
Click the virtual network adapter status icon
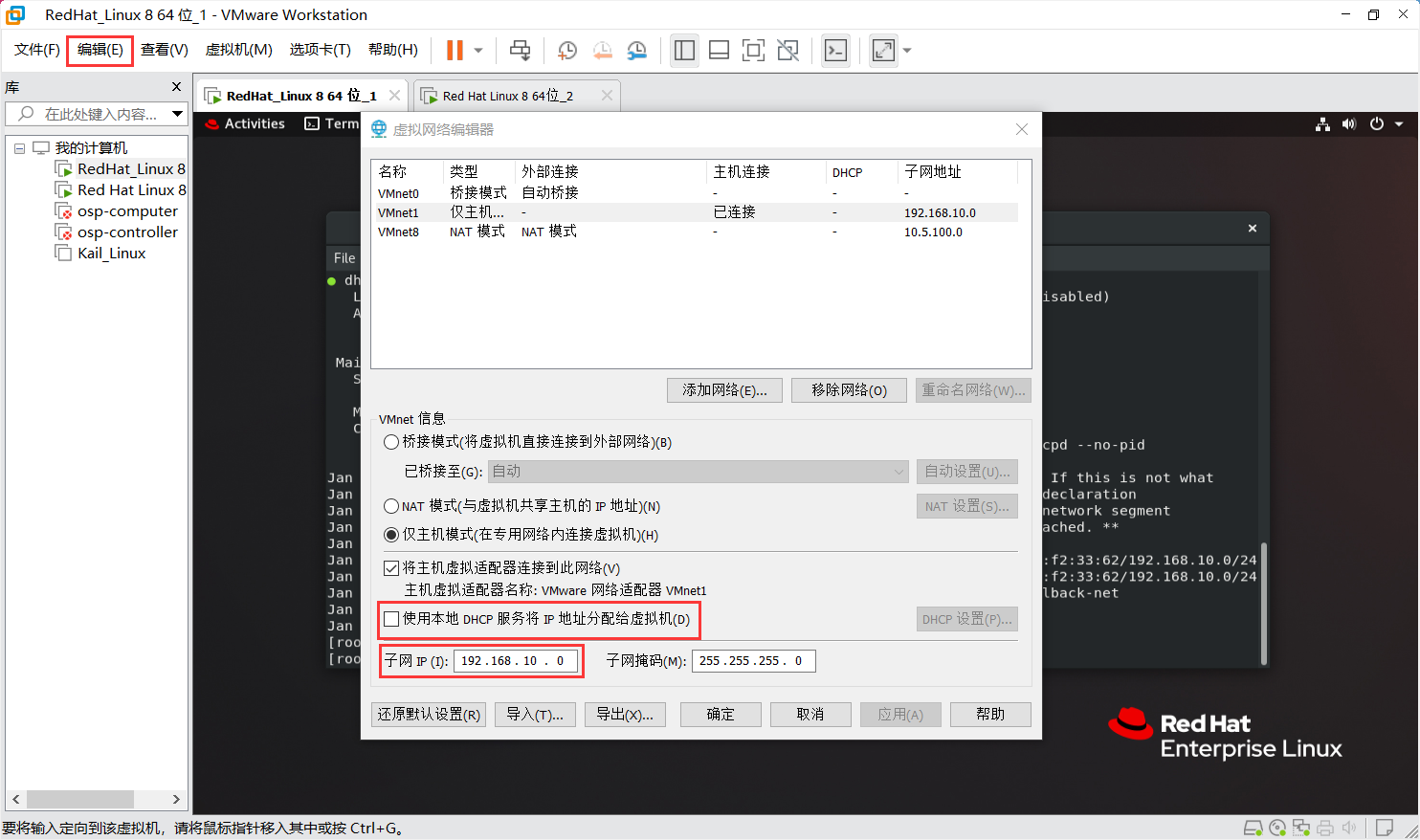tap(1301, 827)
